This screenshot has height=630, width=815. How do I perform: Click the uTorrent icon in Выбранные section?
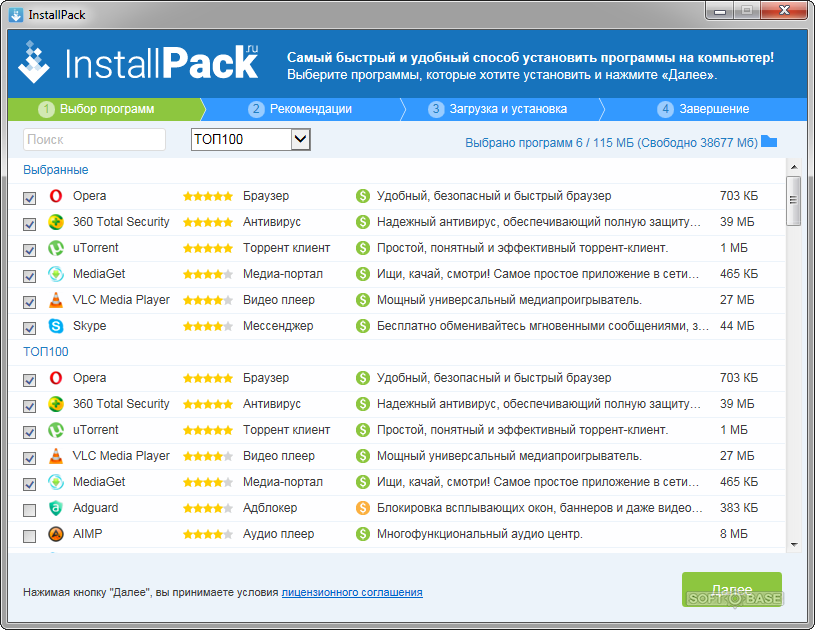coord(56,248)
